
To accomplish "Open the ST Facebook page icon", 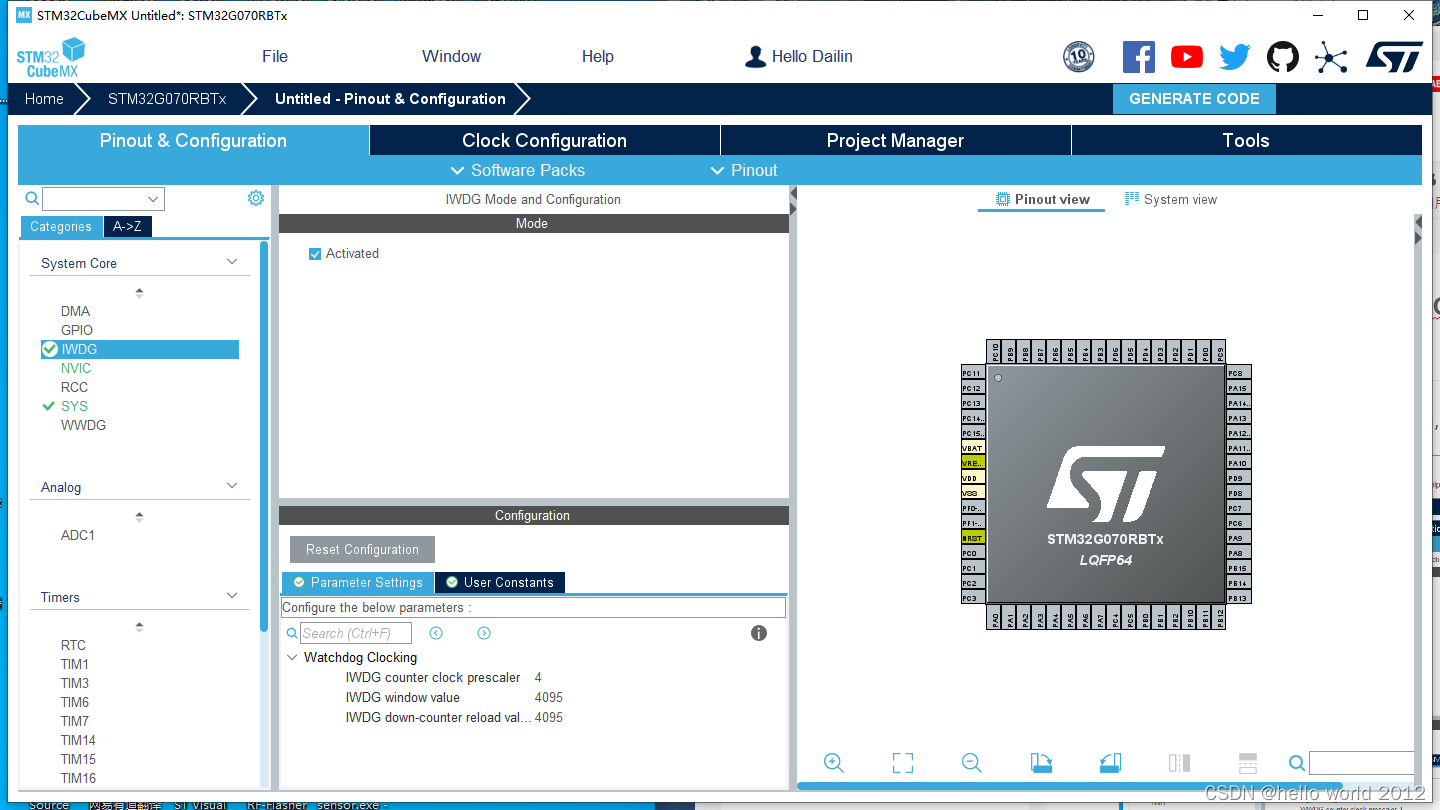I will point(1139,57).
